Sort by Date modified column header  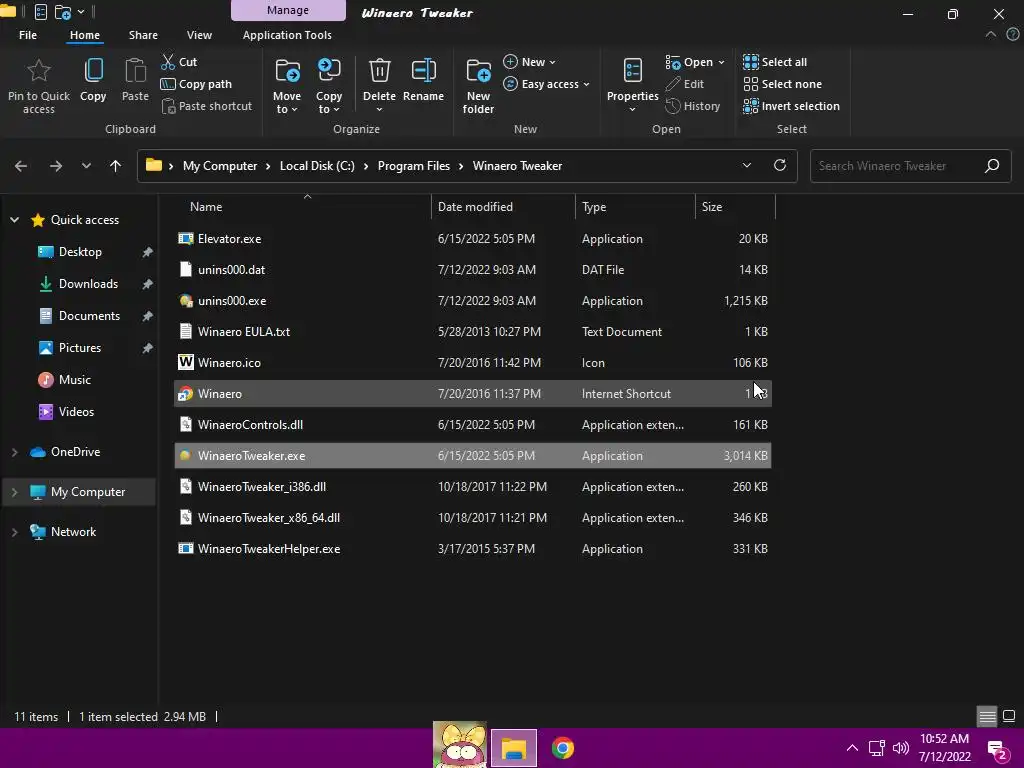503,206
